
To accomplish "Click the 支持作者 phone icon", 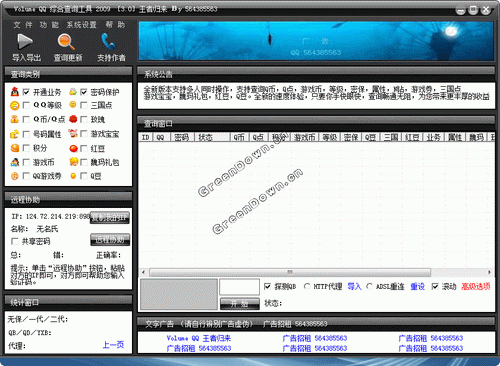I will 108,41.
